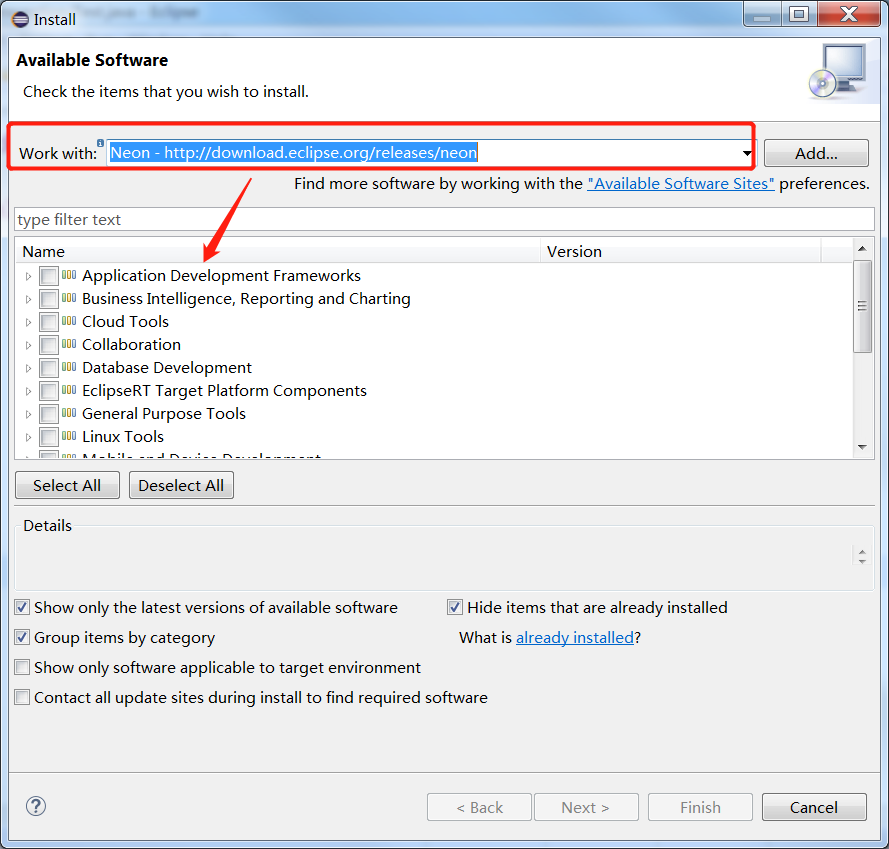
Task: Click the EclipseRT Target Platform category icon
Action: click(x=69, y=390)
